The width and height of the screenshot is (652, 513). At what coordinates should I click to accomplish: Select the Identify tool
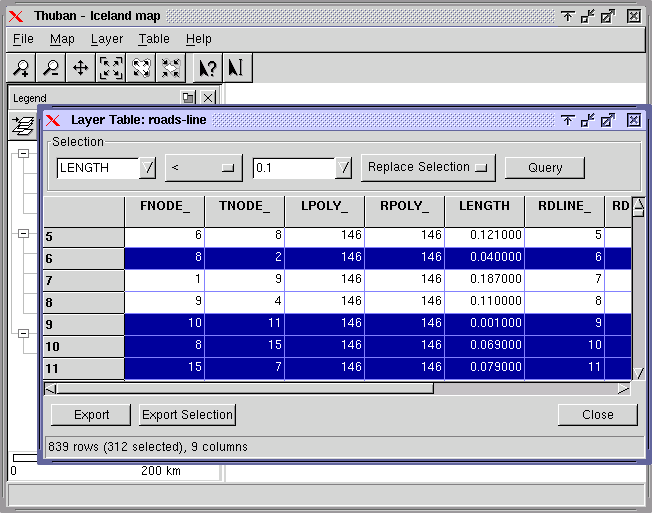(208, 68)
